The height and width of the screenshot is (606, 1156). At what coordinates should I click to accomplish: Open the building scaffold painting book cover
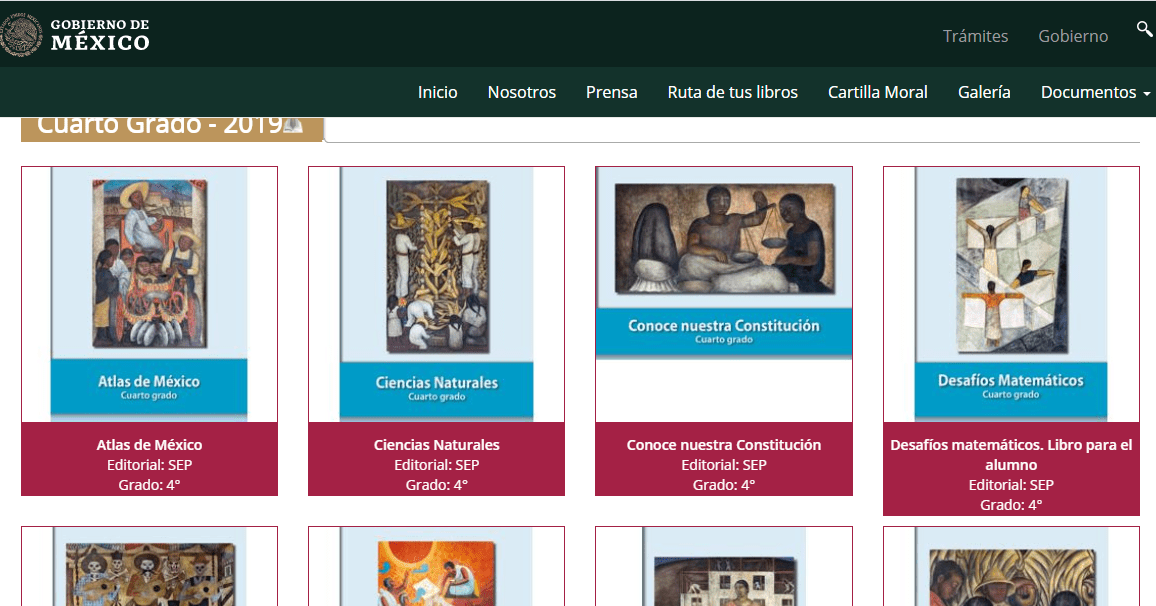[x=723, y=567]
